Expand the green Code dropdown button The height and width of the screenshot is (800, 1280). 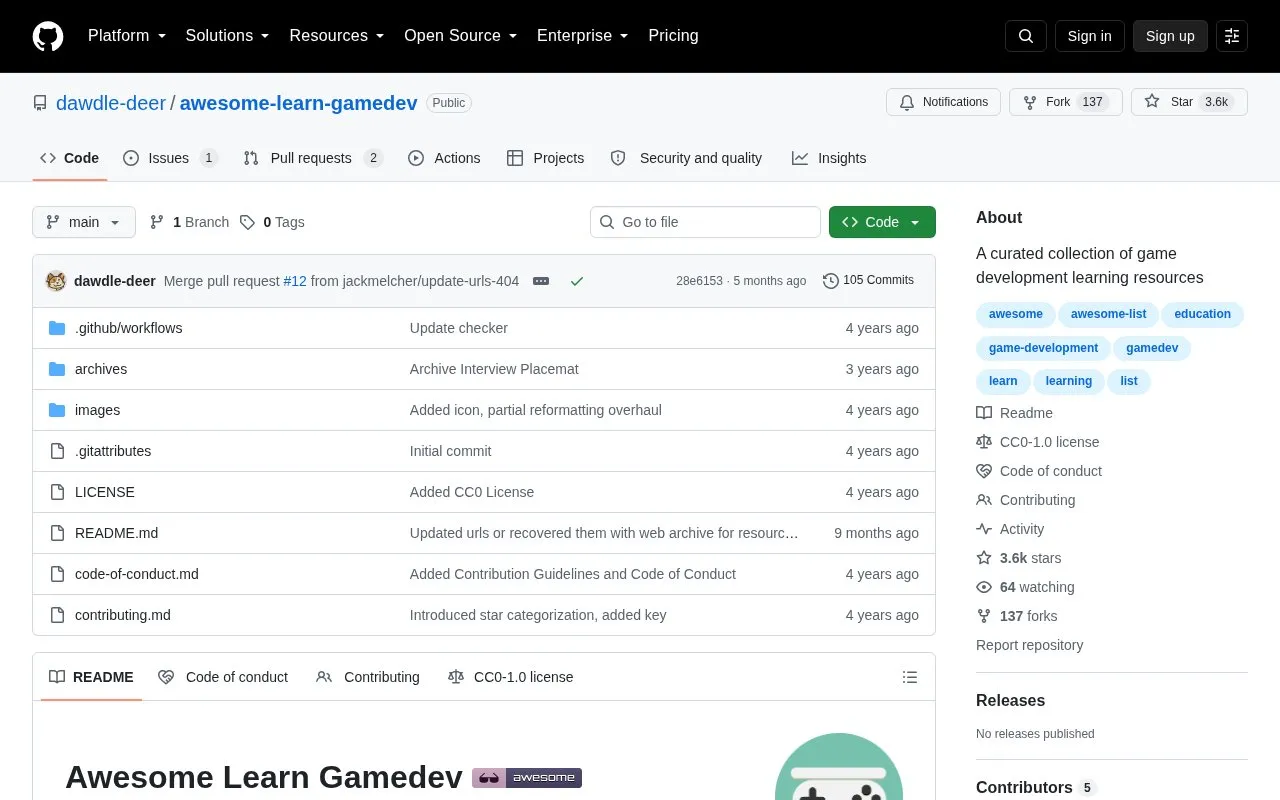pos(882,222)
